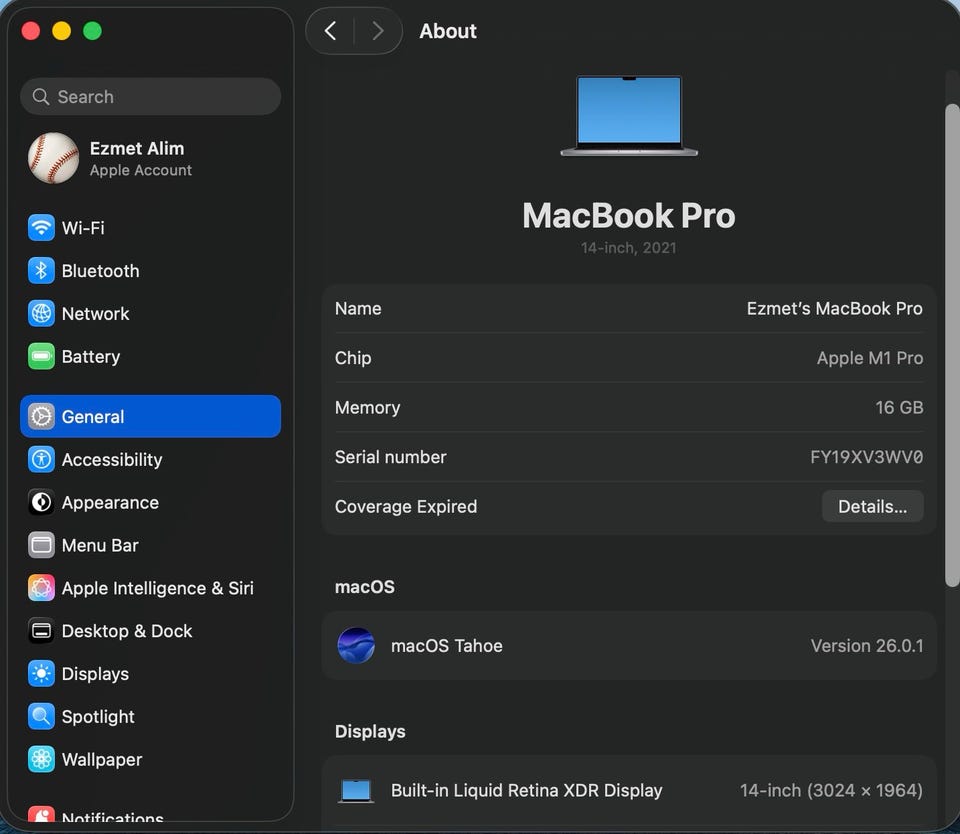Open the Wallpaper icon in sidebar
Viewport: 960px width, 834px height.
[41, 759]
